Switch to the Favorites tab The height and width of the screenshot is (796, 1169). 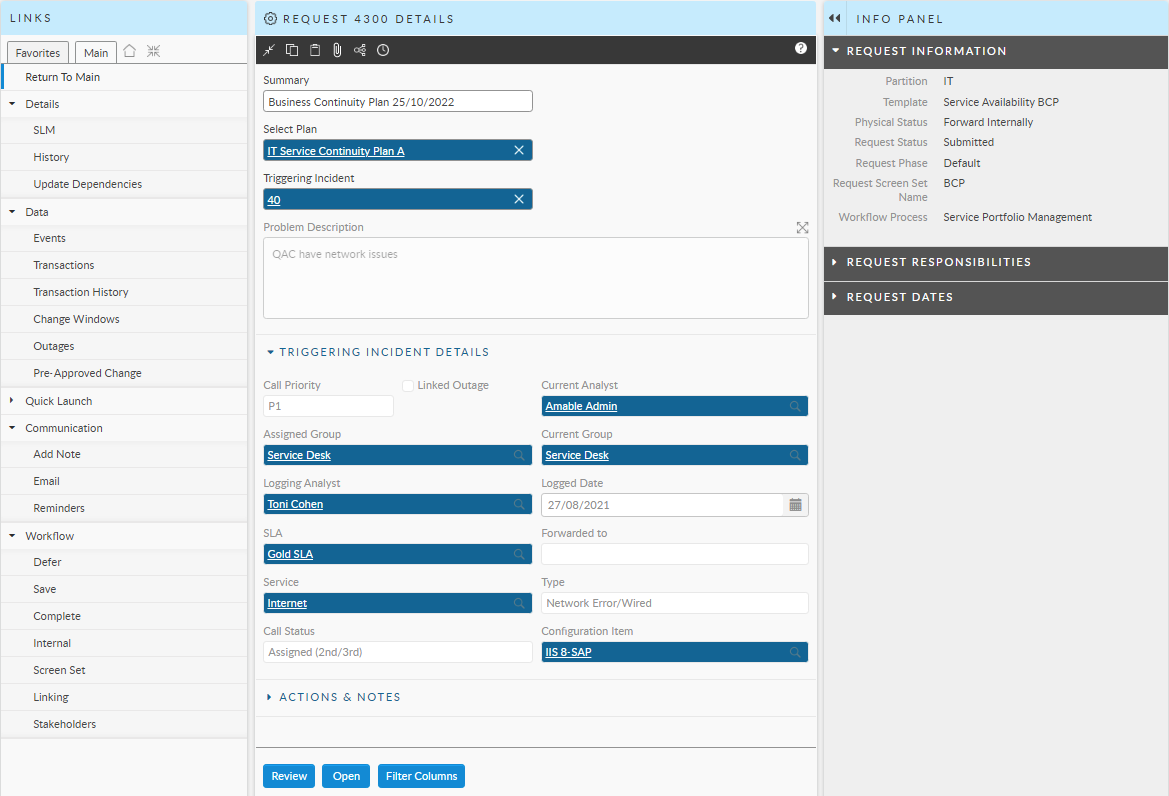tap(38, 53)
